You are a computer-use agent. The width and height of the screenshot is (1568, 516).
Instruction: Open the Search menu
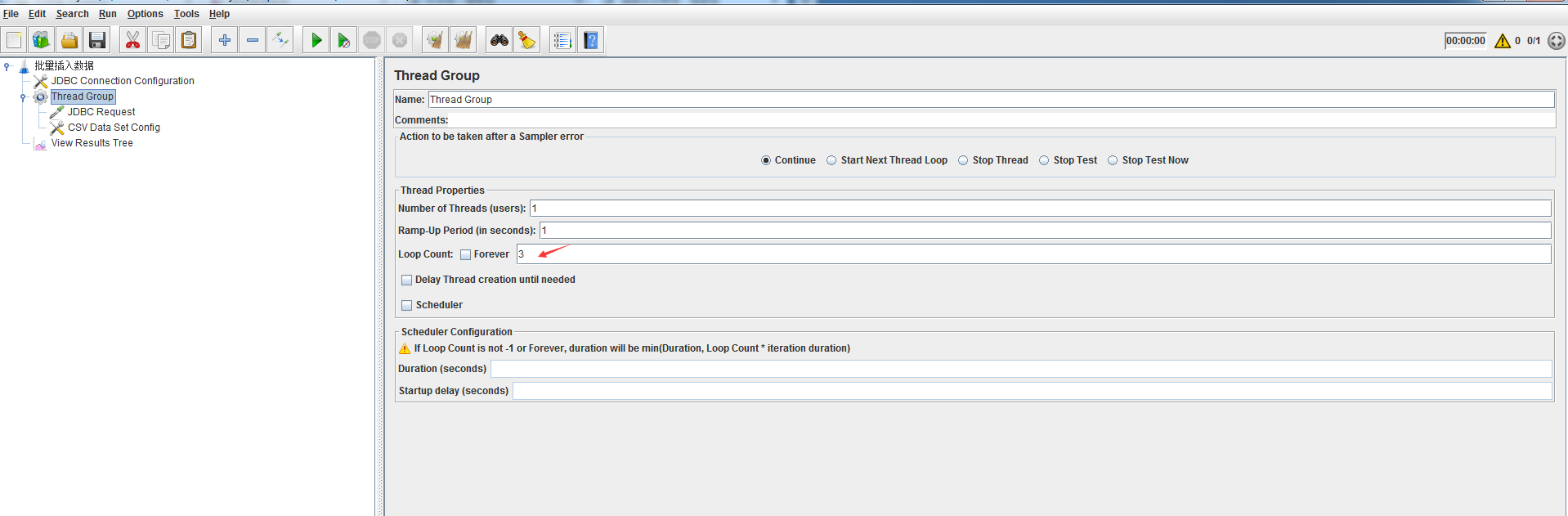click(72, 14)
